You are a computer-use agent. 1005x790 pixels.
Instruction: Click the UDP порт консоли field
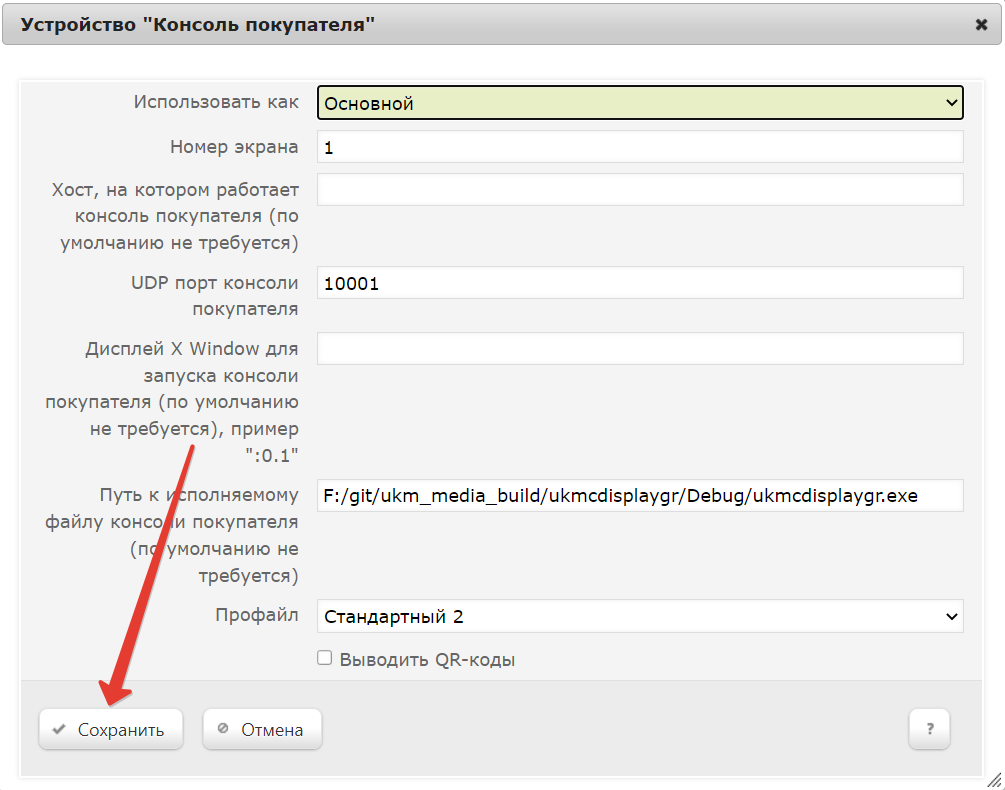[x=640, y=283]
